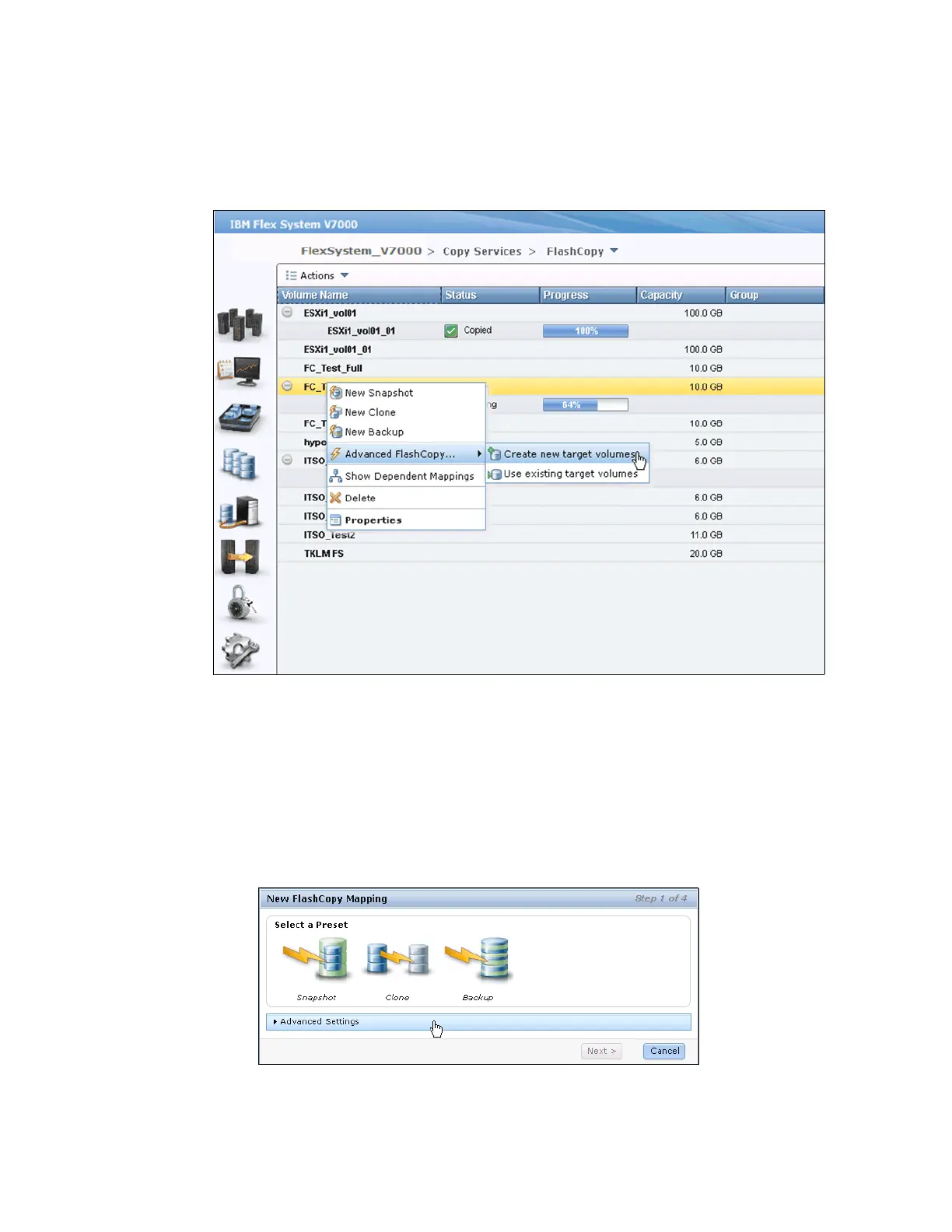This screenshot has width=952, height=1232.
Task: Open the Settings gear sidebar icon
Action: pos(240,650)
